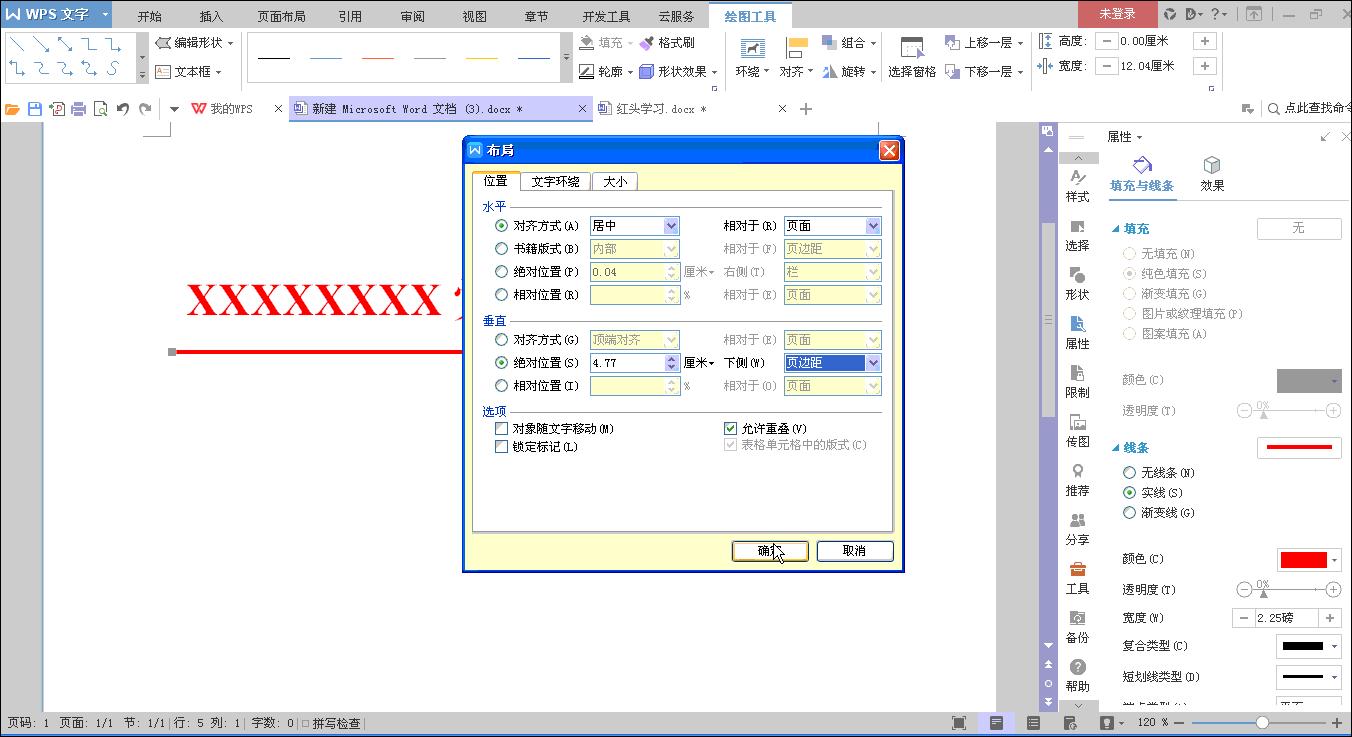Switch to the 文字环绕 tab in dialog
Screen dimensions: 1352x737
[555, 181]
